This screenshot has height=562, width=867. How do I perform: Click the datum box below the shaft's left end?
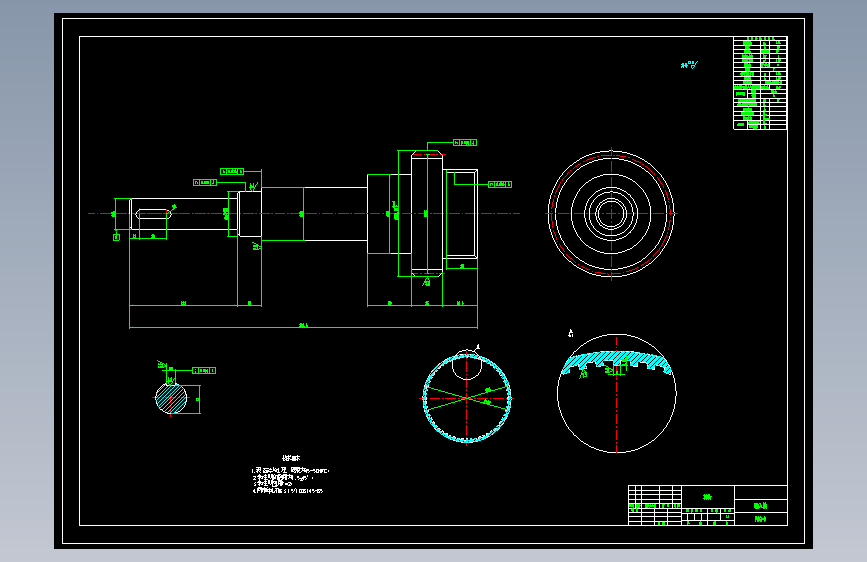116,237
